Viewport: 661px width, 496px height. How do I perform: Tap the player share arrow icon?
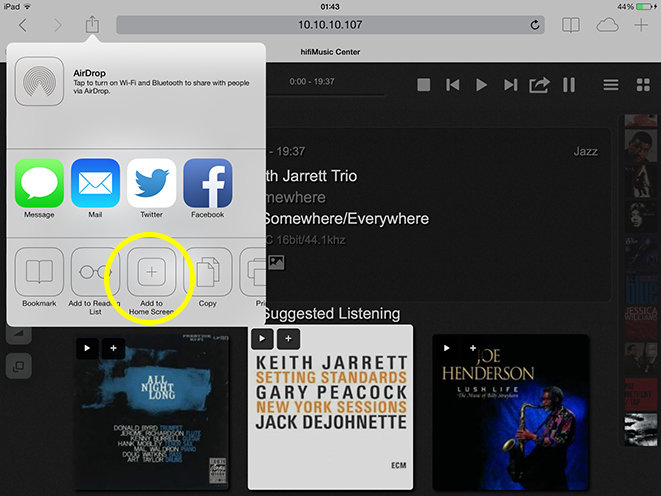point(539,85)
